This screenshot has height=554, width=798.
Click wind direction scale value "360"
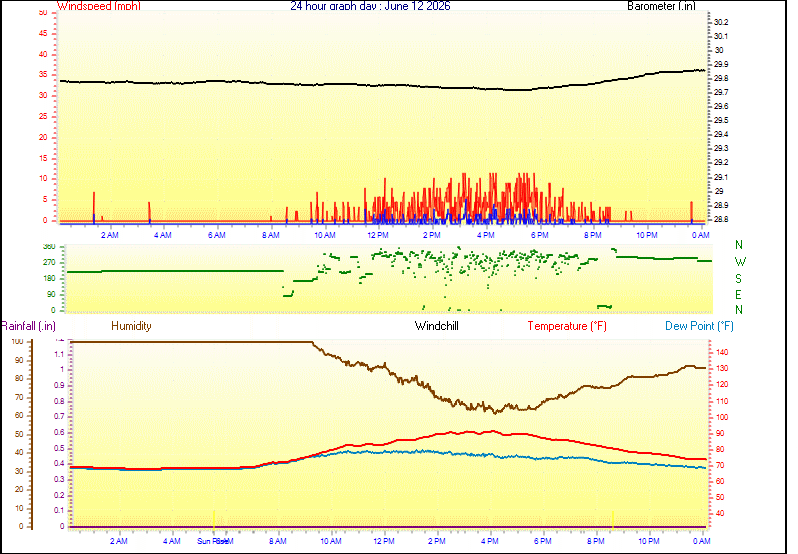point(49,246)
